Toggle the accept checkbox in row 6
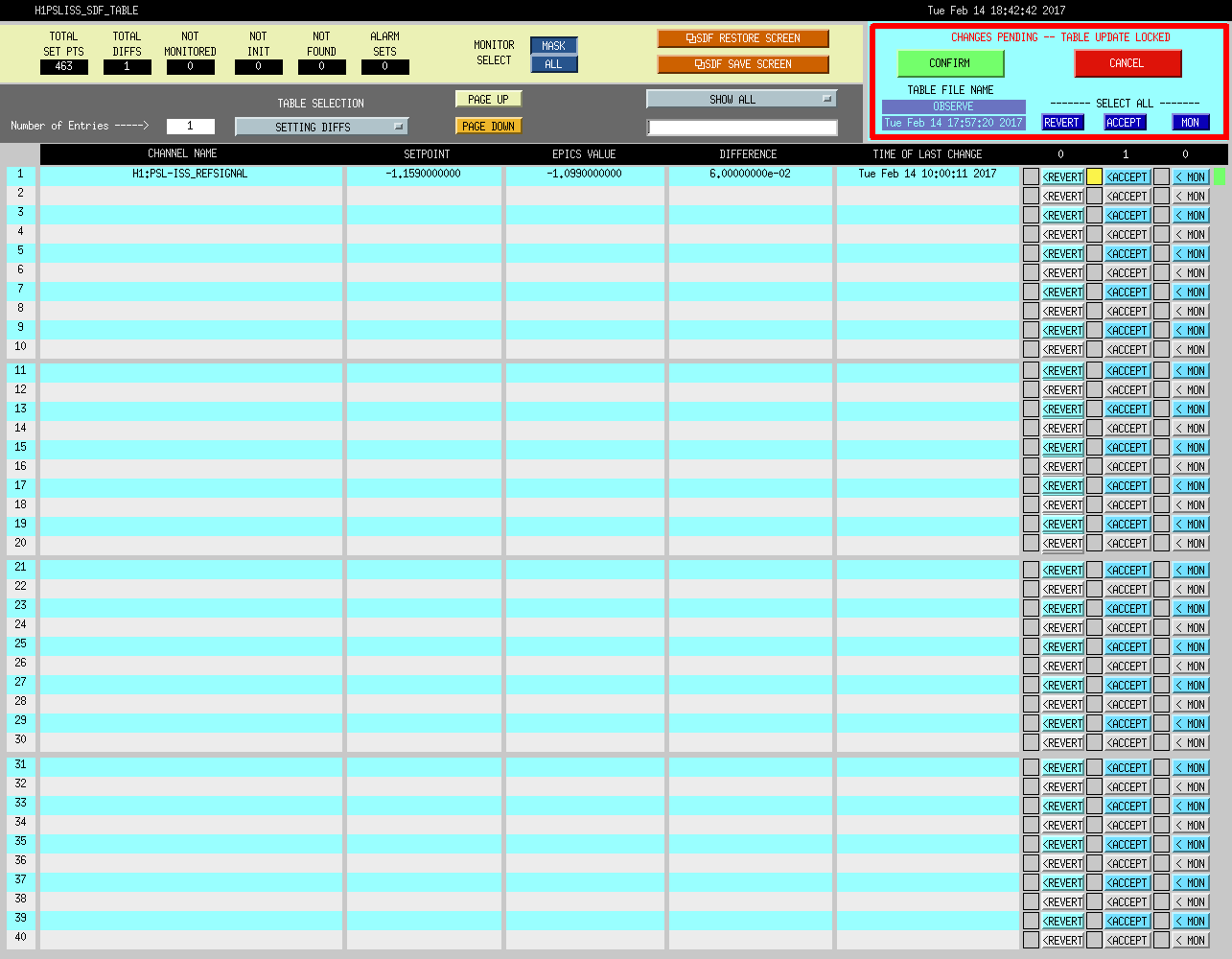Viewport: 1232px width, 959px height. [x=1094, y=272]
